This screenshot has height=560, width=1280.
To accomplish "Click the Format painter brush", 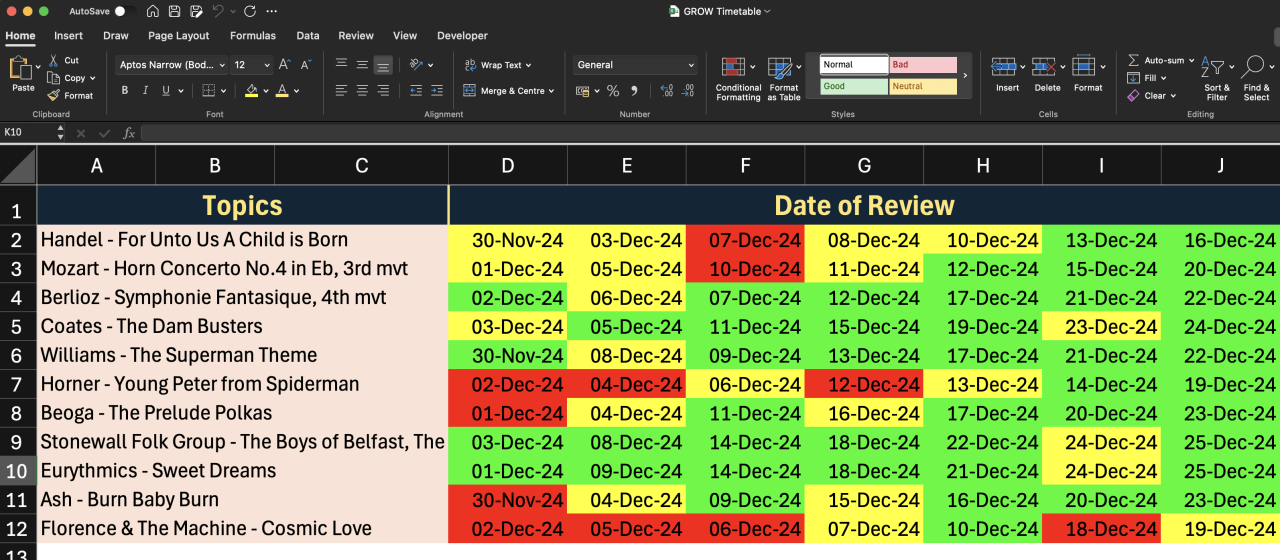I will tap(53, 95).
